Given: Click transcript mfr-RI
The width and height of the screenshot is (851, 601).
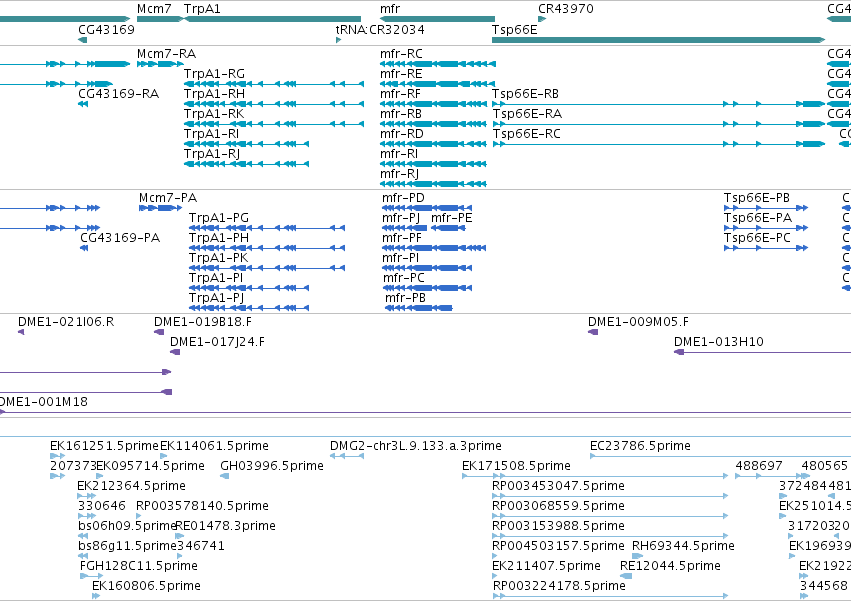Looking at the screenshot, I should click(x=433, y=165).
